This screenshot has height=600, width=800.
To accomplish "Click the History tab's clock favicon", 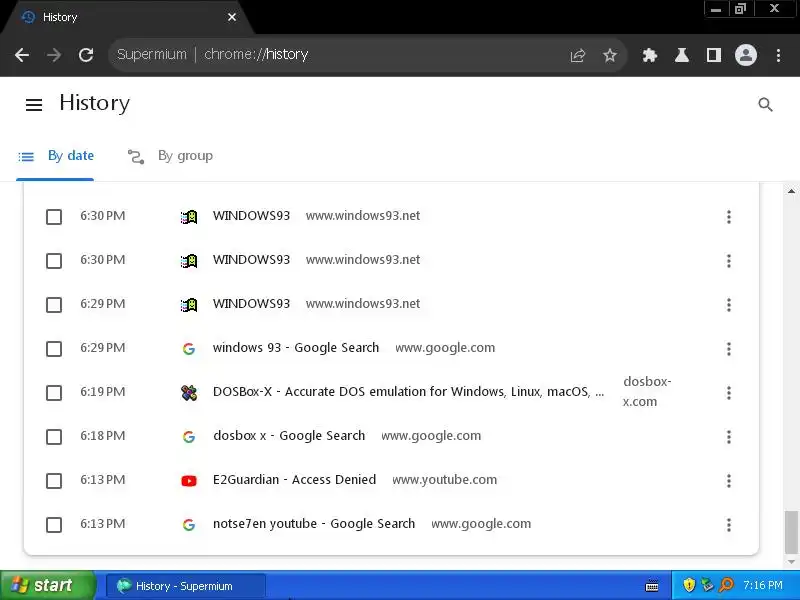I will [28, 17].
